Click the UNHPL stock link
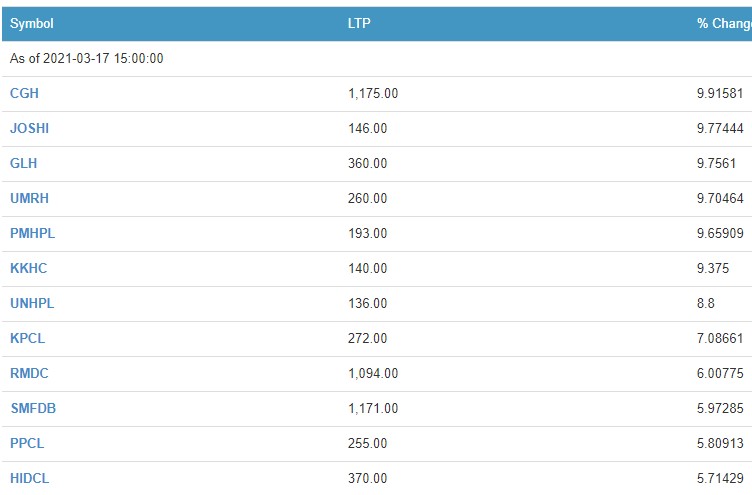The width and height of the screenshot is (752, 495). (30, 303)
